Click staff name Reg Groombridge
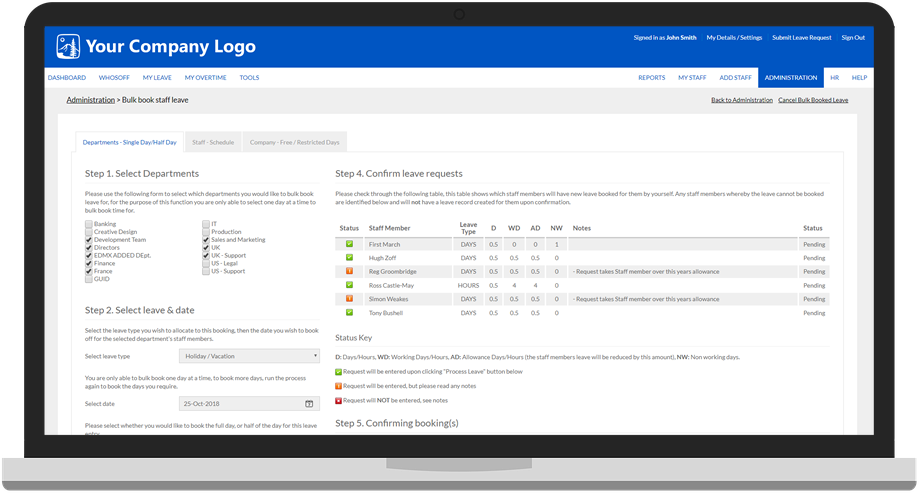Viewport: 919px width, 493px height. [x=393, y=271]
